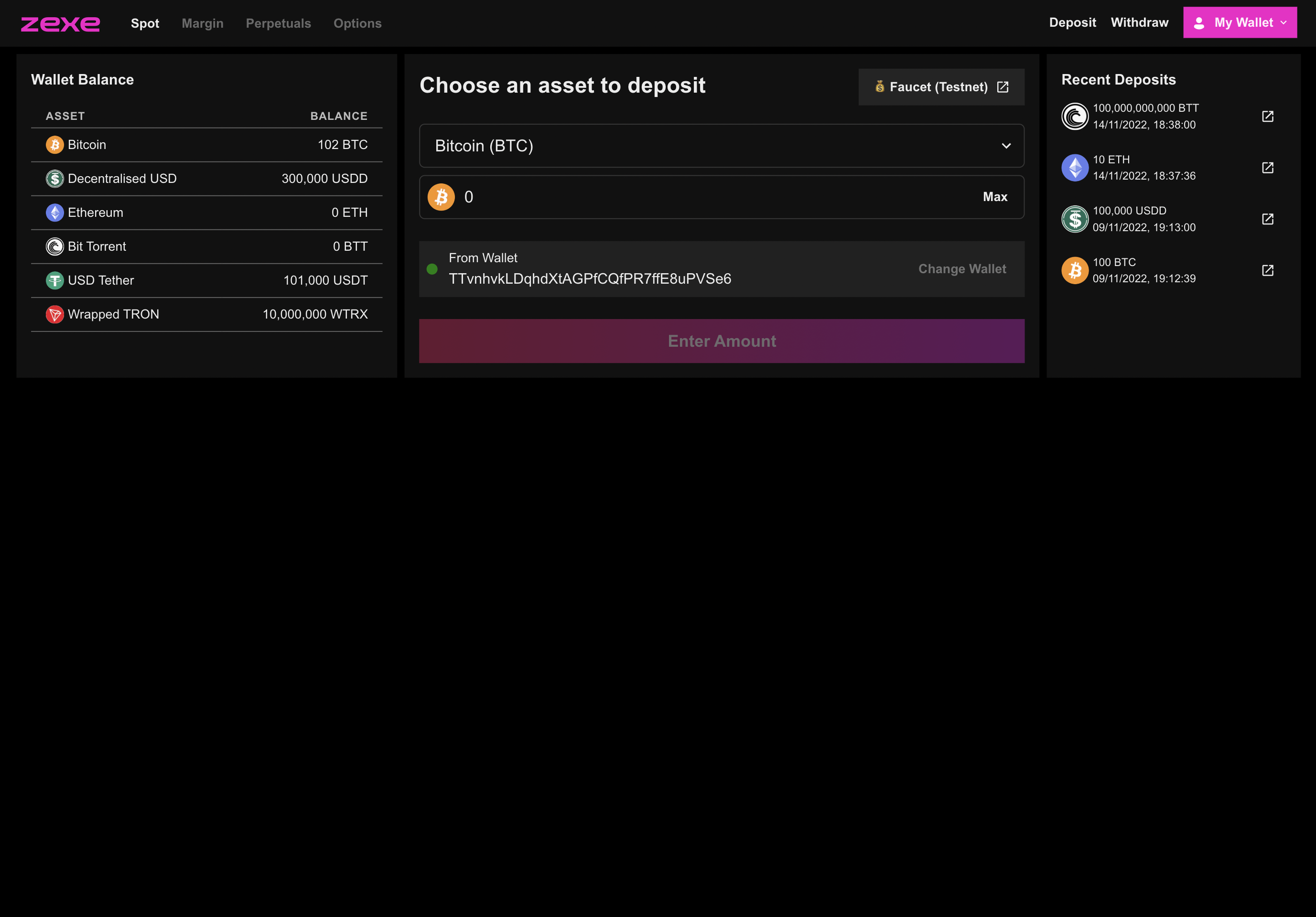Open the Faucet (Testnet) link
This screenshot has width=1316, height=917.
coord(940,87)
